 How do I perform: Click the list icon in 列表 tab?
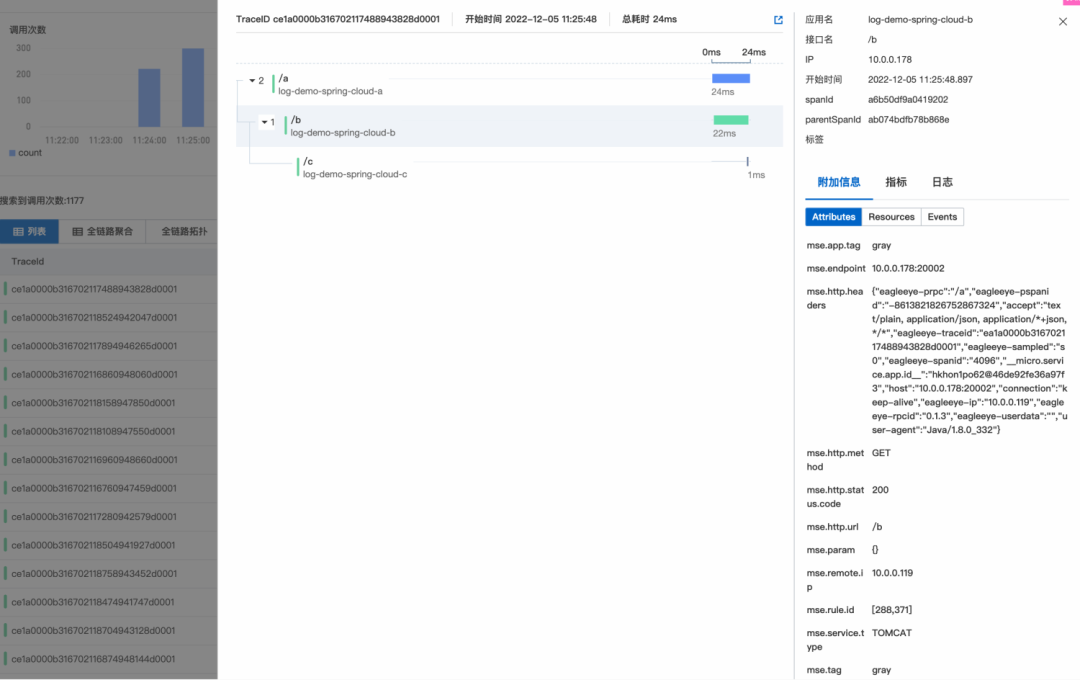tap(19, 232)
